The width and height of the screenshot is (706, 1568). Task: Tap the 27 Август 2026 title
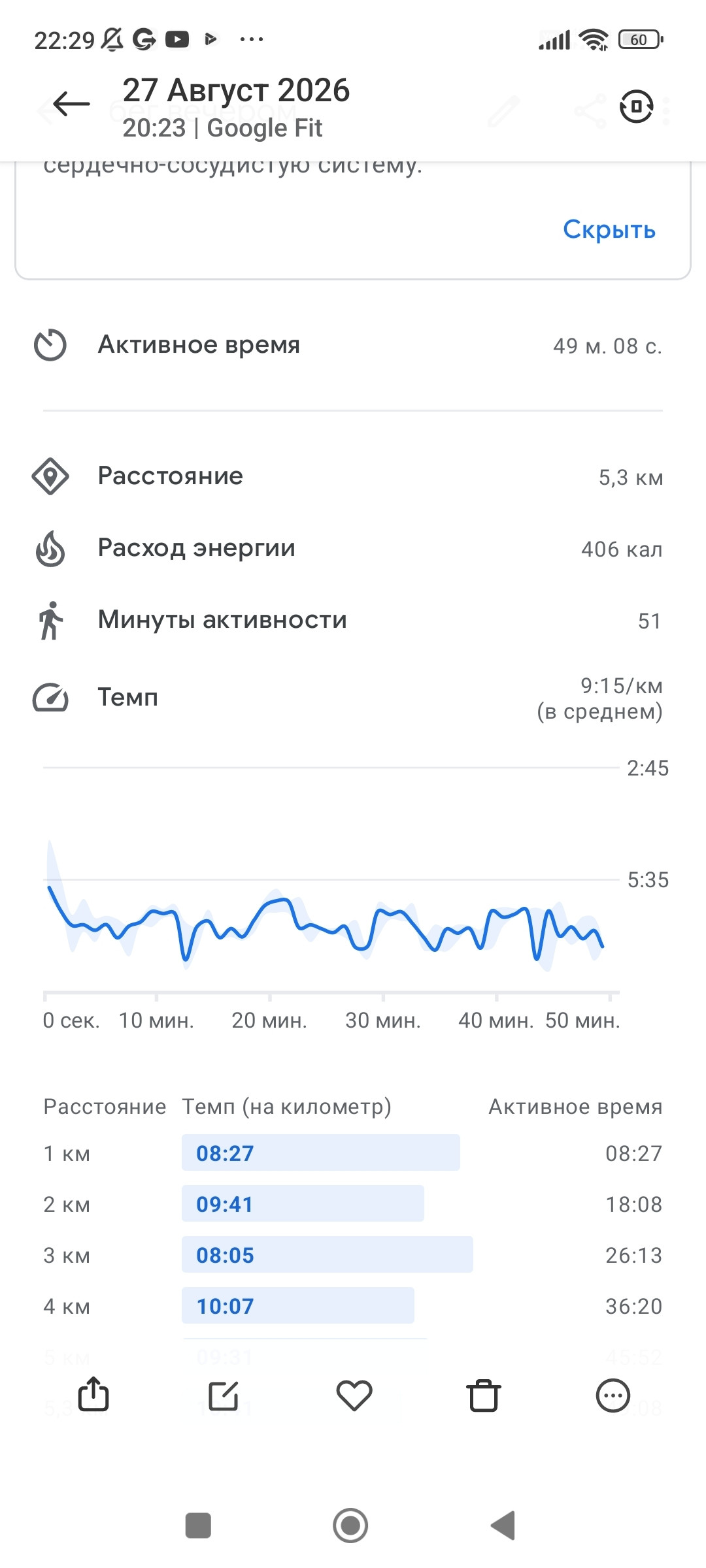pyautogui.click(x=236, y=90)
